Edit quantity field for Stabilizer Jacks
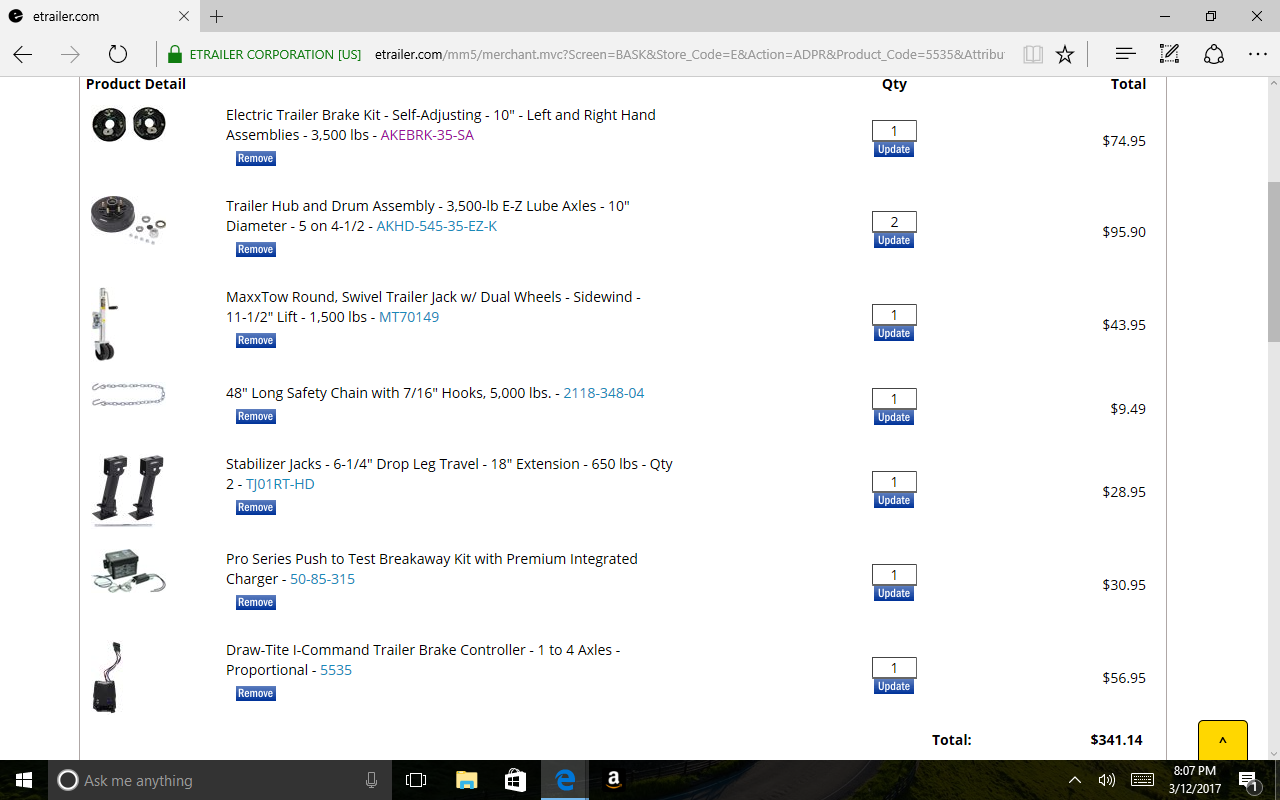Screen dimensions: 1280x800 [x=894, y=482]
